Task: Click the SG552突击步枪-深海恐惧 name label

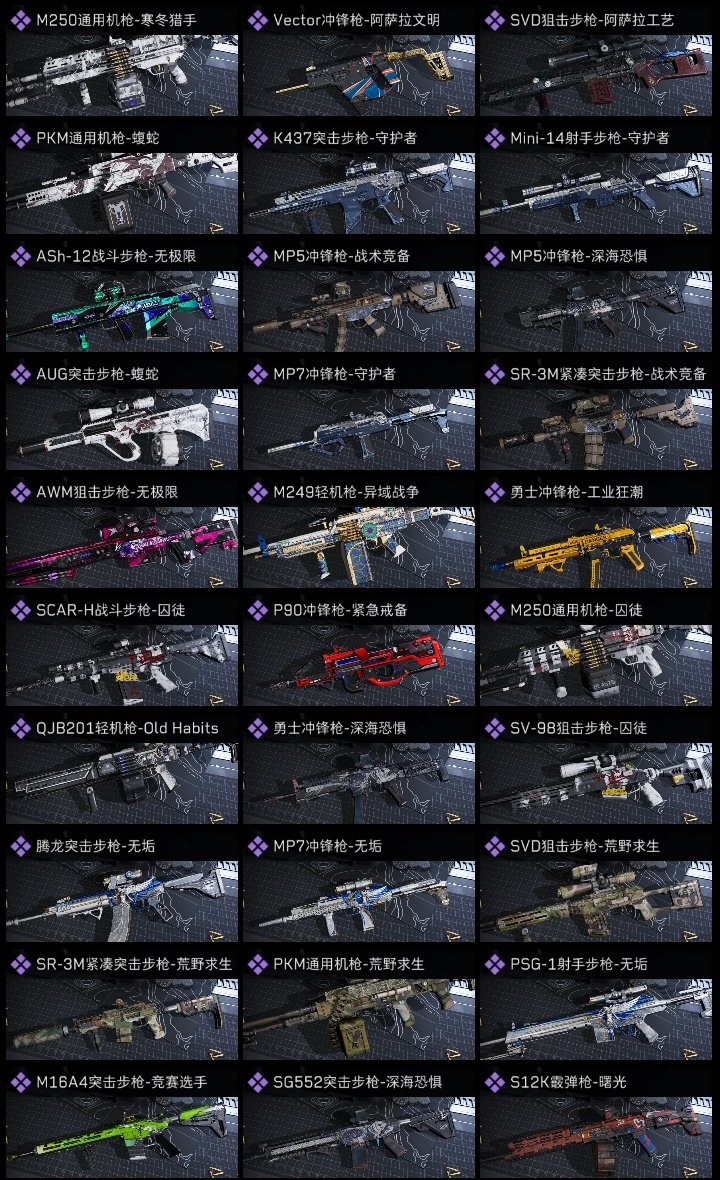Action: 357,1082
